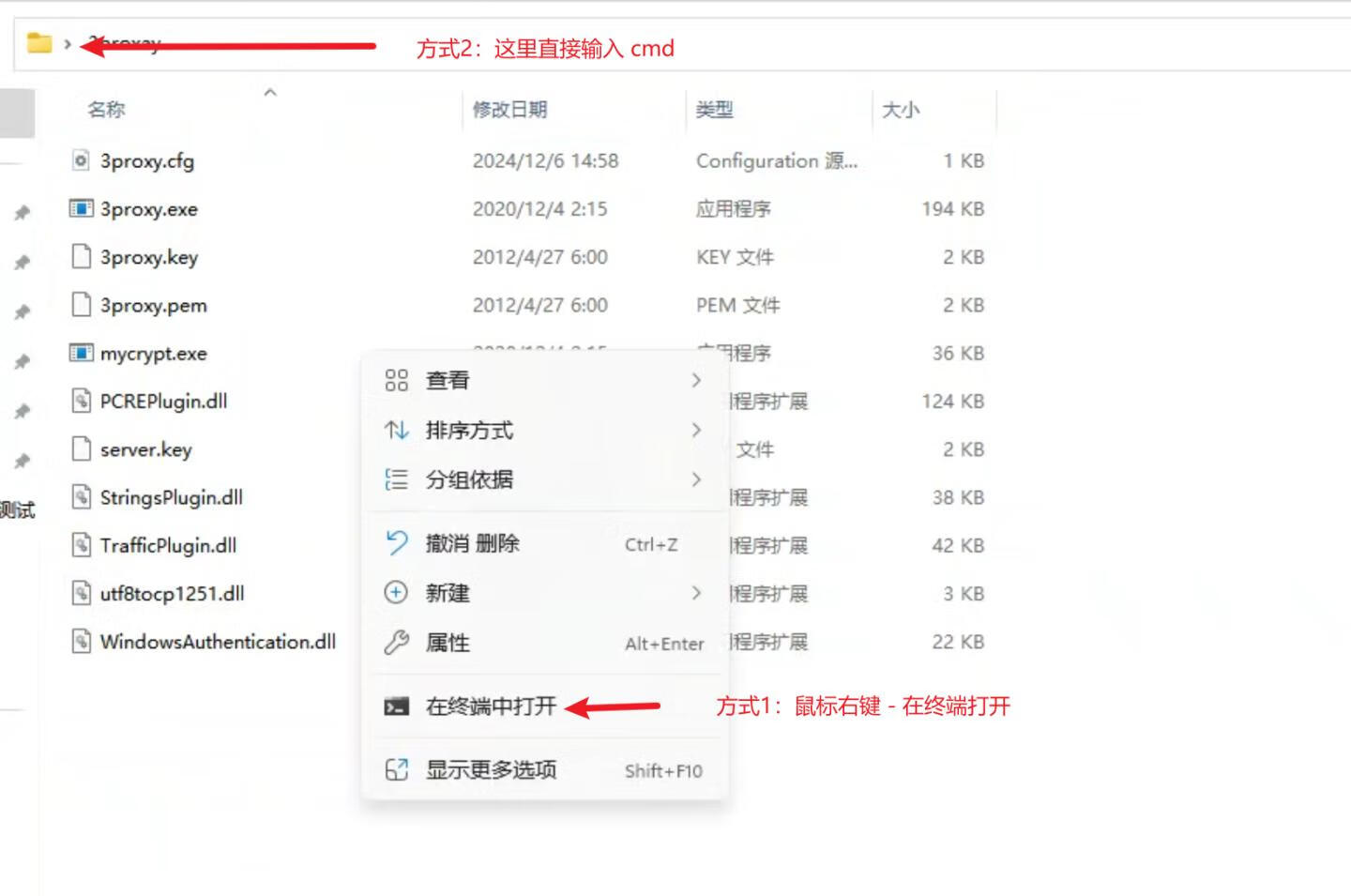Select 新建 in the context menu
Screen dimensions: 1351x896
tap(544, 593)
